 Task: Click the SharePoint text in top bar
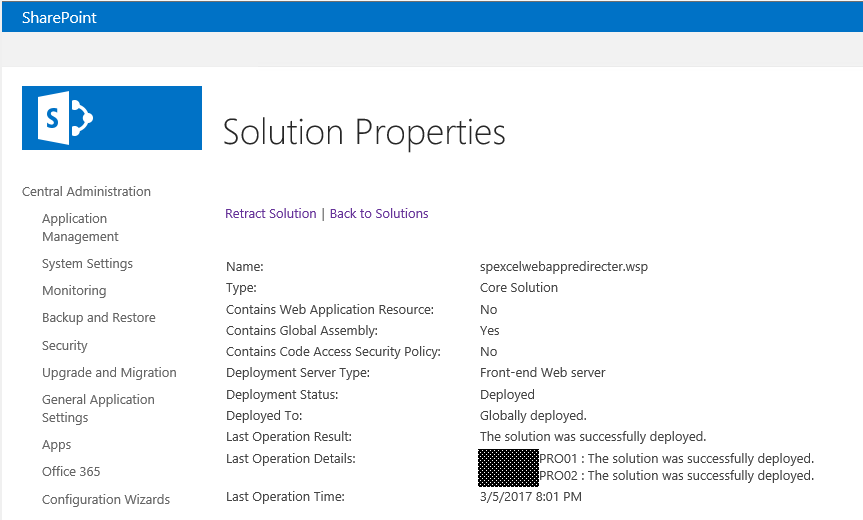point(59,17)
